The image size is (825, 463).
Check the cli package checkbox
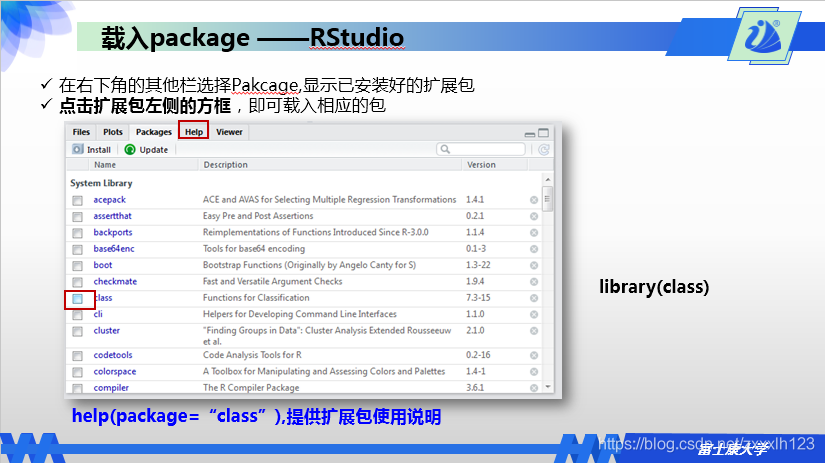pyautogui.click(x=77, y=315)
